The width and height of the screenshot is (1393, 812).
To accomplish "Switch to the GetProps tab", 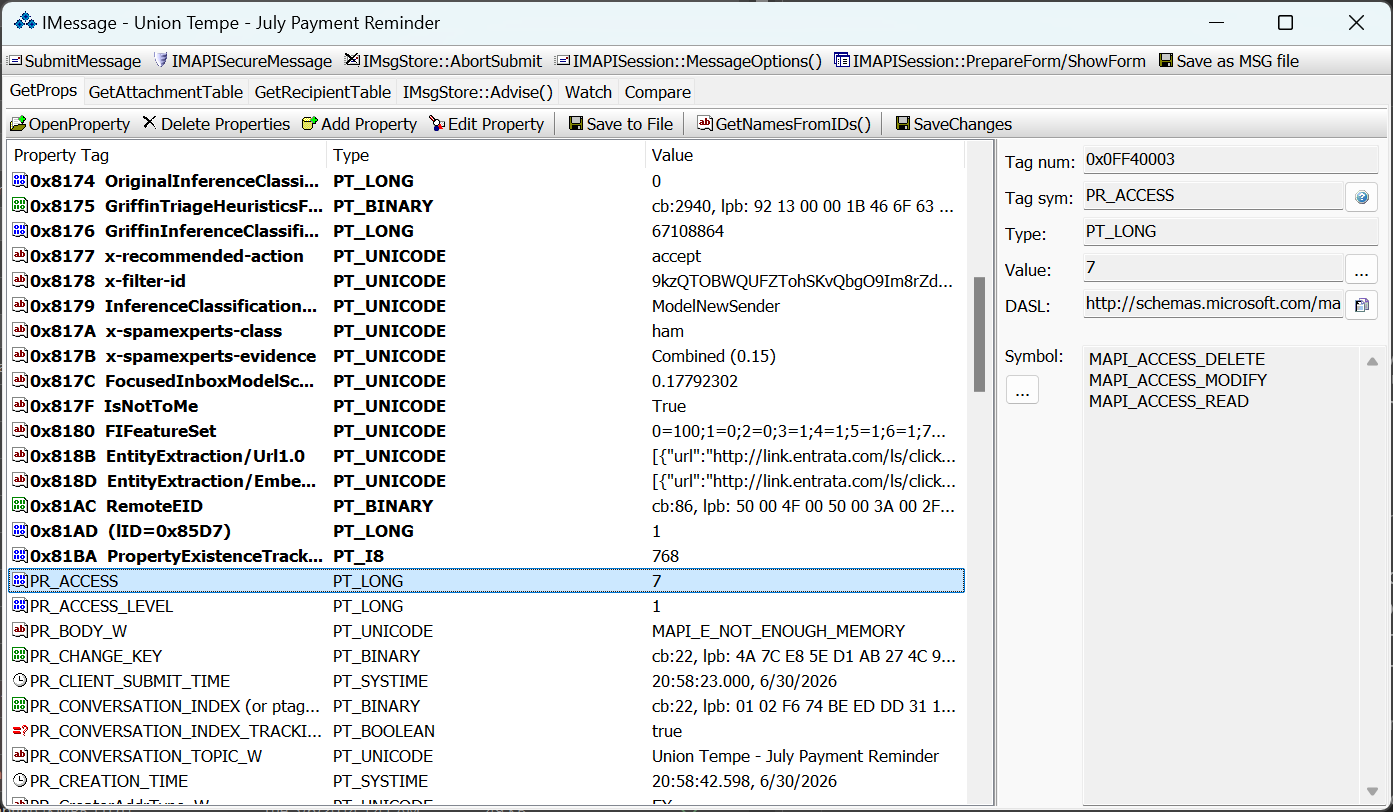I will pos(43,91).
